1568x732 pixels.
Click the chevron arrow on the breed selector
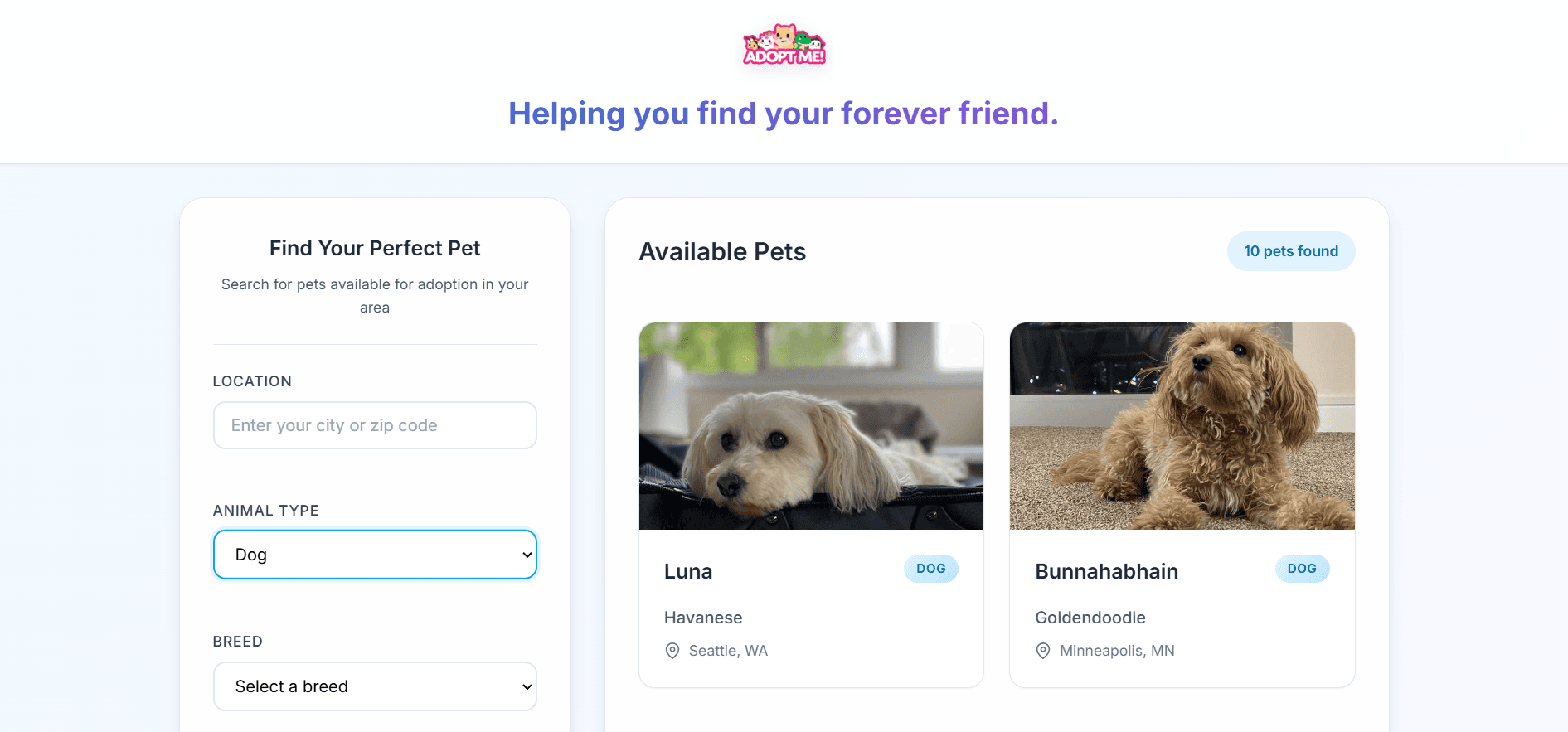527,686
